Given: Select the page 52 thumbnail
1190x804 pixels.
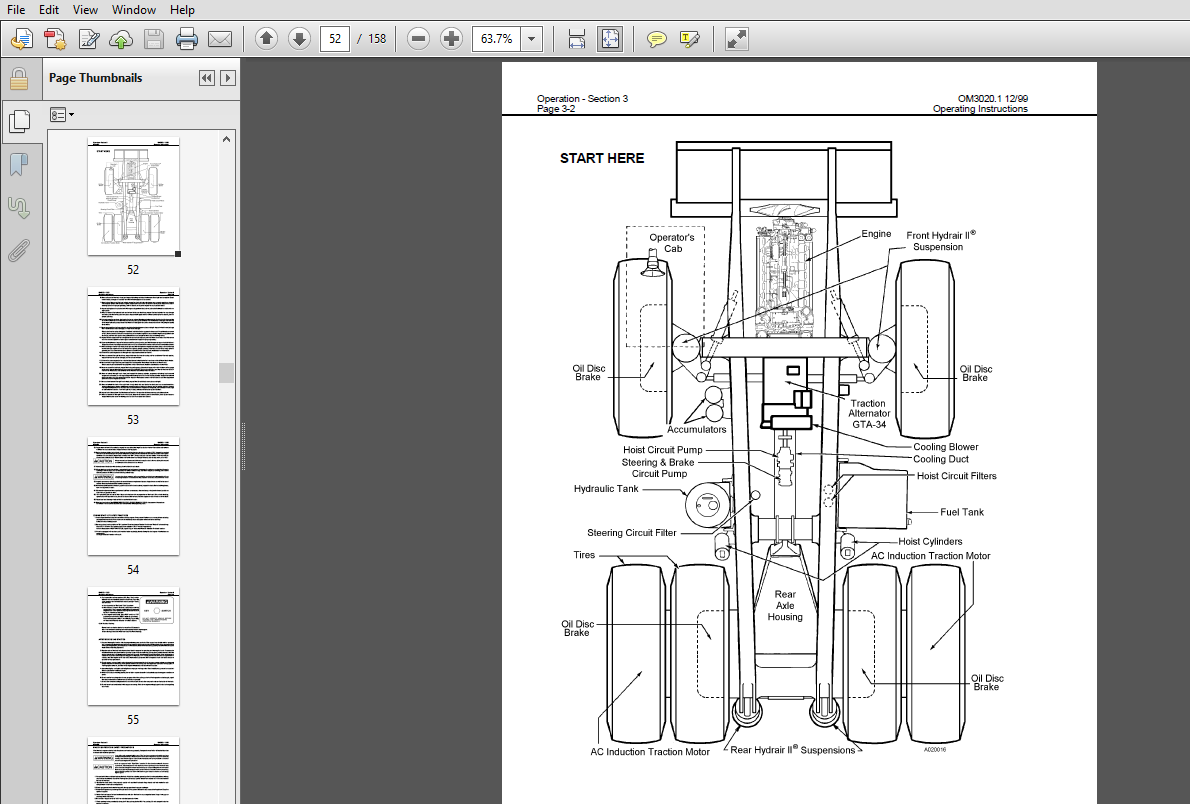Looking at the screenshot, I should pos(134,197).
